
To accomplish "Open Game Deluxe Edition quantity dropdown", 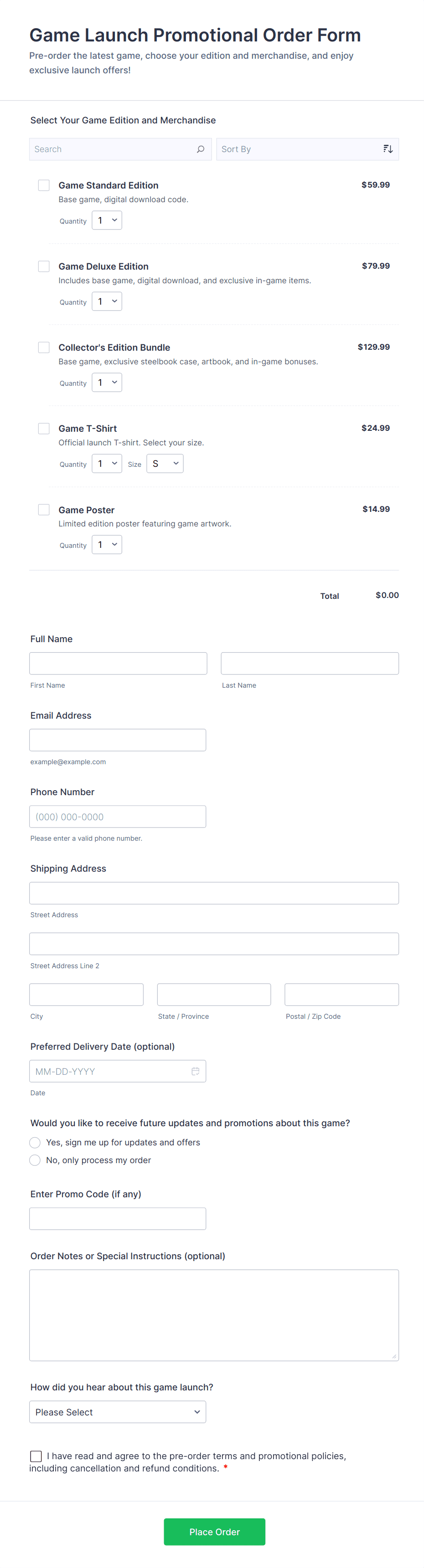I will tap(107, 301).
